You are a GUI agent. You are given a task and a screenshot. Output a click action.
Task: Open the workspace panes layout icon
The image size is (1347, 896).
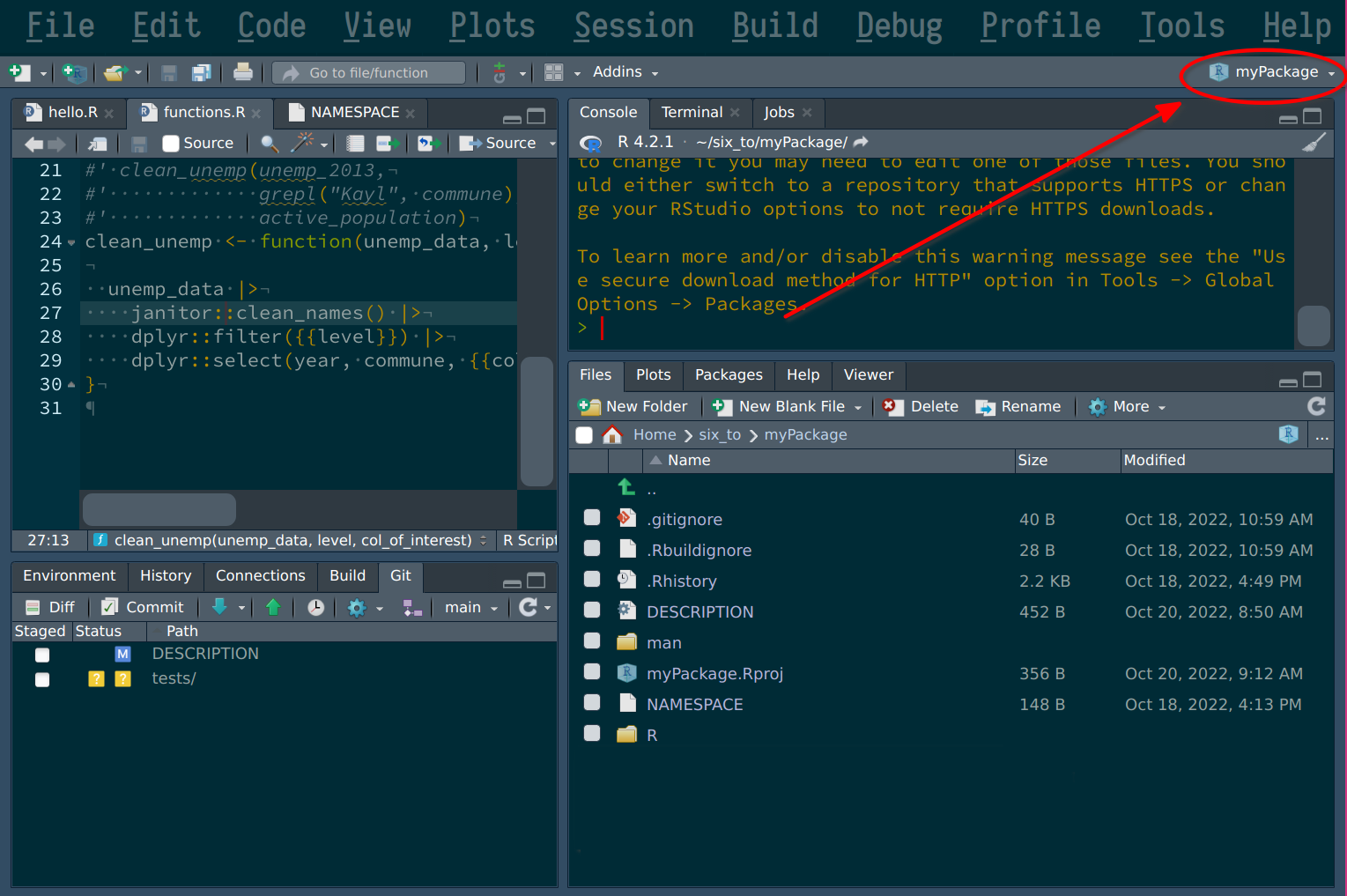553,72
